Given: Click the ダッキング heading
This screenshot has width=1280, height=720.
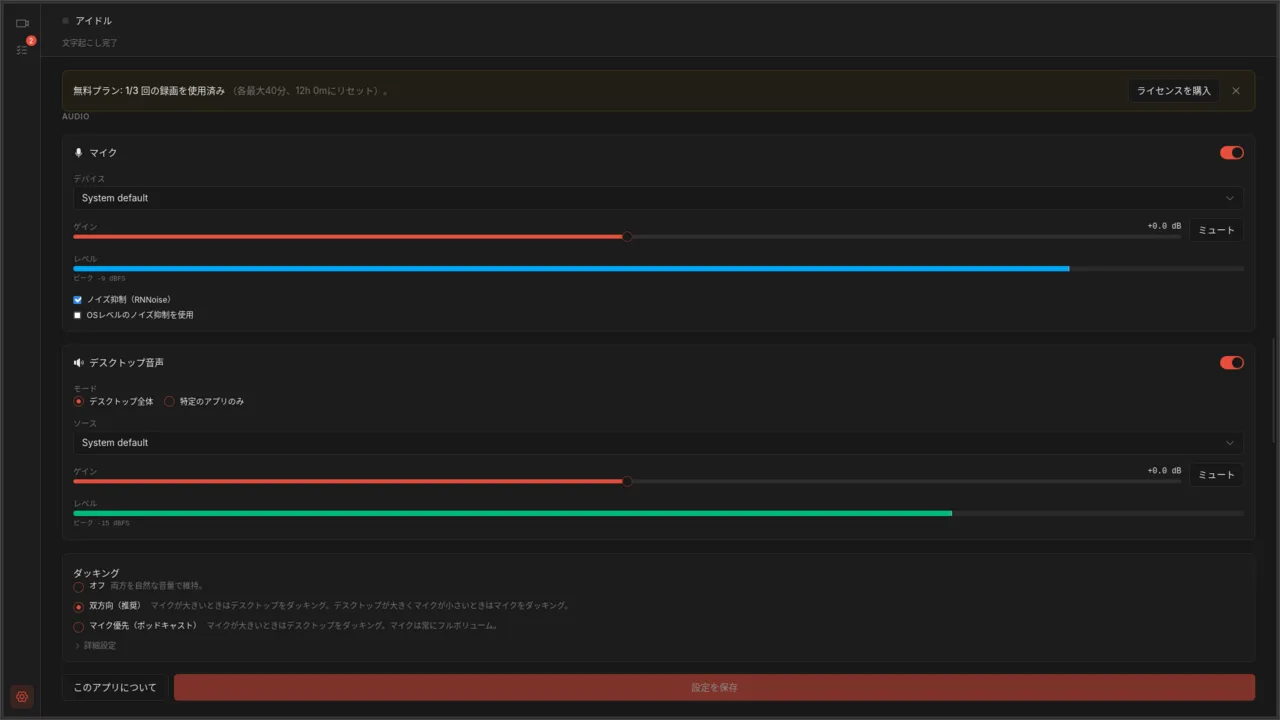Looking at the screenshot, I should pyautogui.click(x=96, y=573).
